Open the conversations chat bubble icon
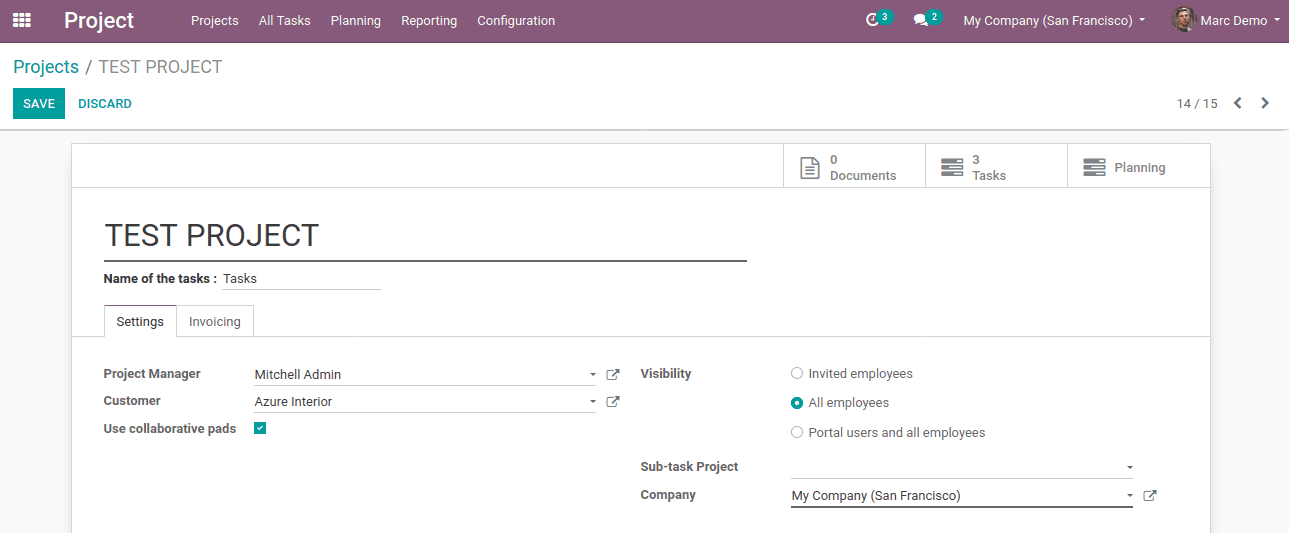Image resolution: width=1289 pixels, height=533 pixels. [921, 20]
